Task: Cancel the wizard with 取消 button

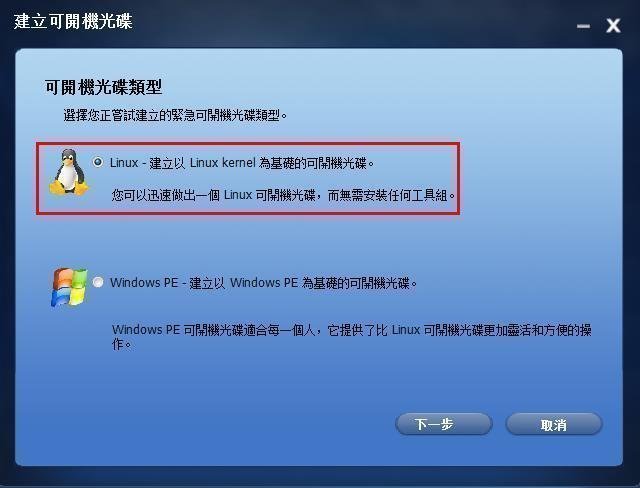Action: click(554, 424)
